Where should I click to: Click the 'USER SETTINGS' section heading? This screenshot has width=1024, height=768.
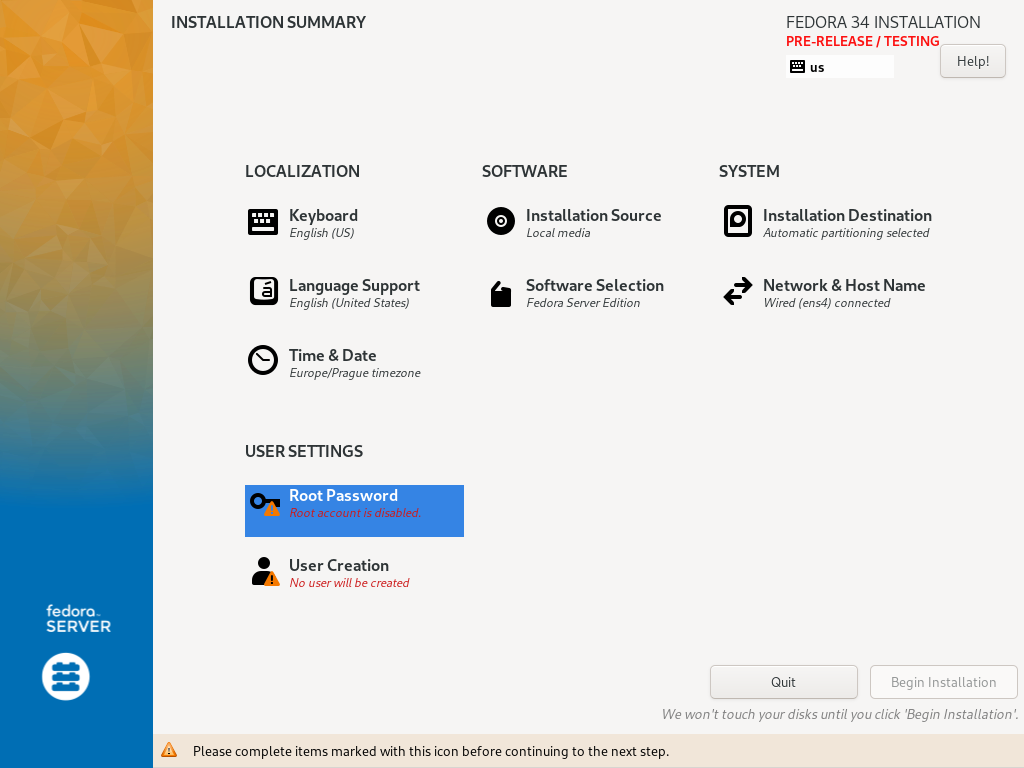pos(304,451)
